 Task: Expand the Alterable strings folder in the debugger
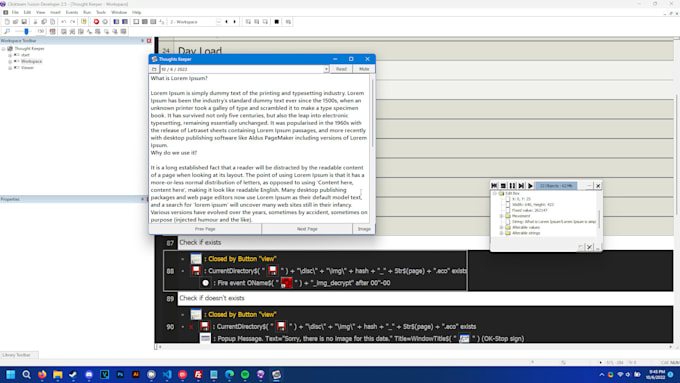[501, 233]
